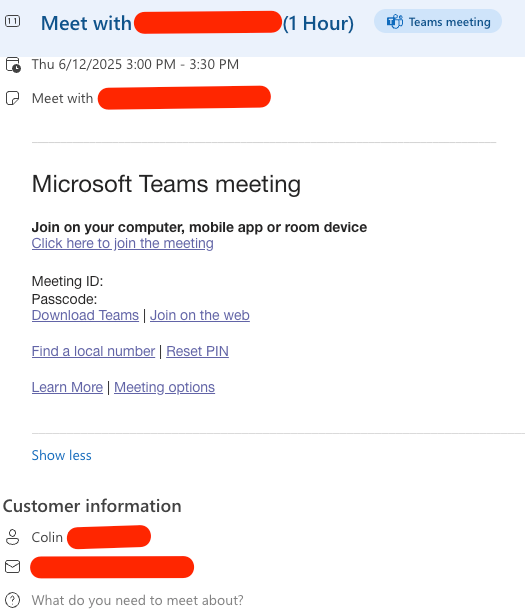Click the customer name Colin
This screenshot has width=525, height=614.
[47, 537]
